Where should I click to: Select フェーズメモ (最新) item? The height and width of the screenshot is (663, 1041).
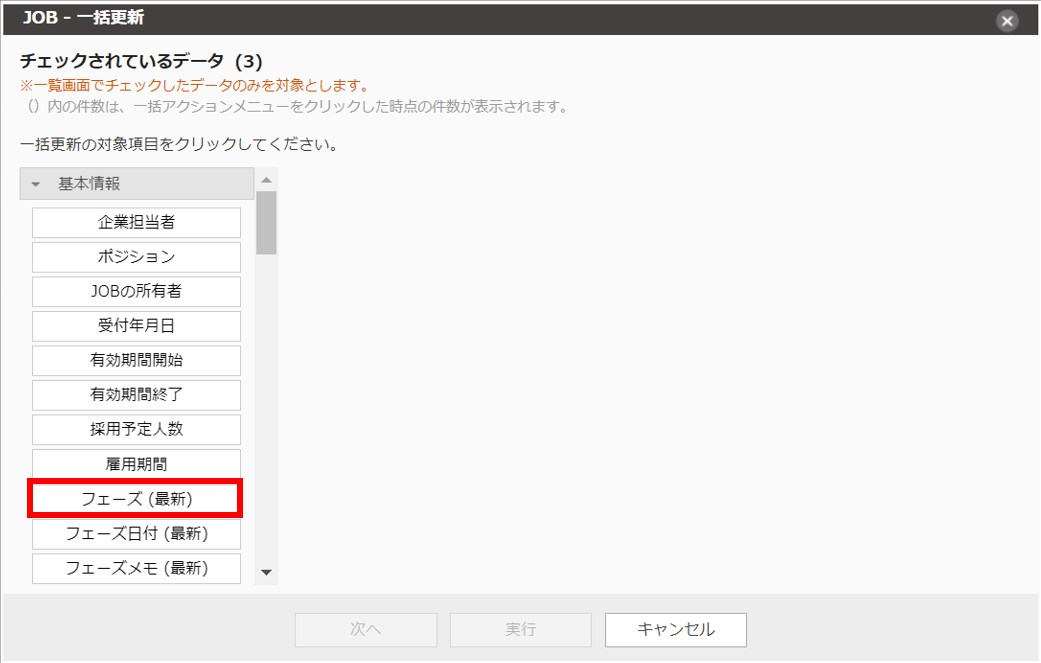point(136,568)
